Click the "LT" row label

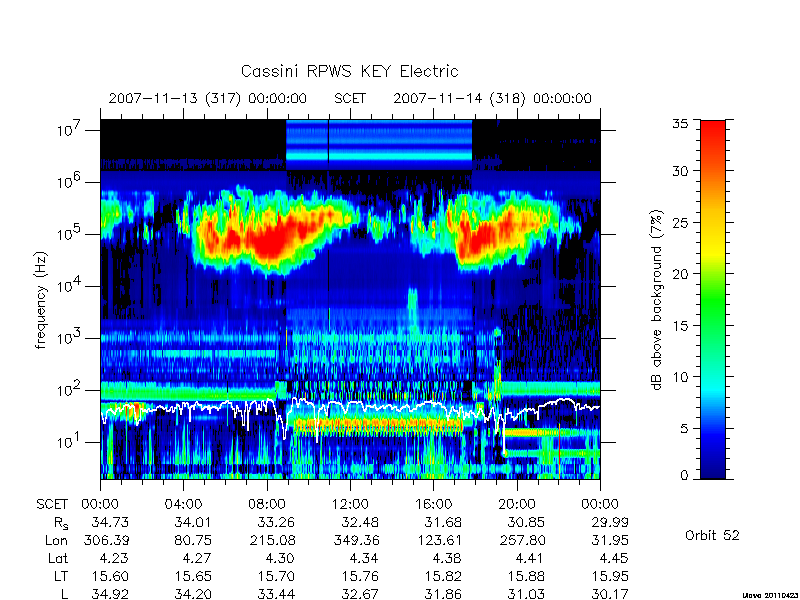(x=61, y=577)
